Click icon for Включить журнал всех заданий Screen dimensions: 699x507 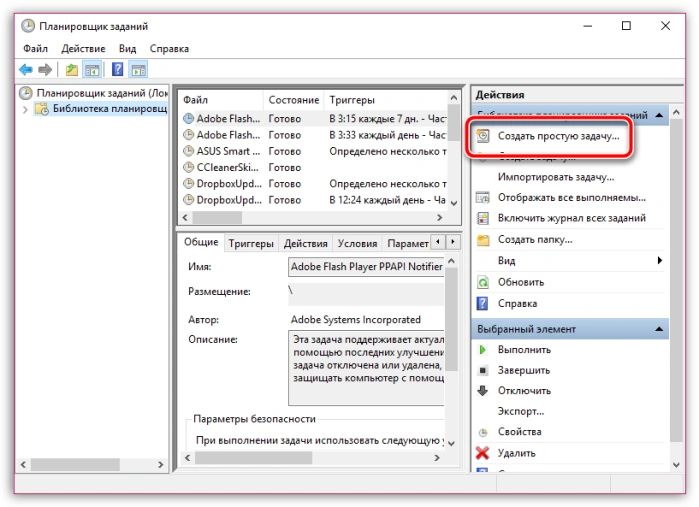pyautogui.click(x=483, y=218)
